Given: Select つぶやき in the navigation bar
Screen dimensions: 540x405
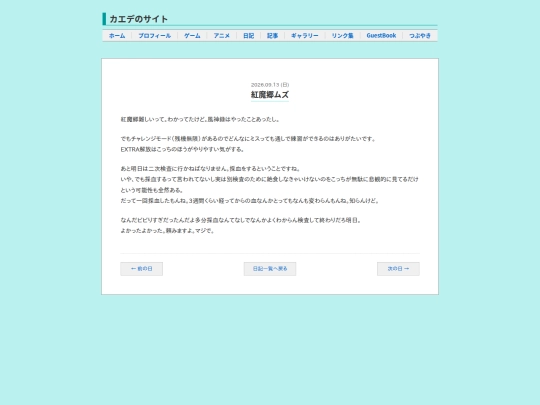Looking at the screenshot, I should point(420,36).
